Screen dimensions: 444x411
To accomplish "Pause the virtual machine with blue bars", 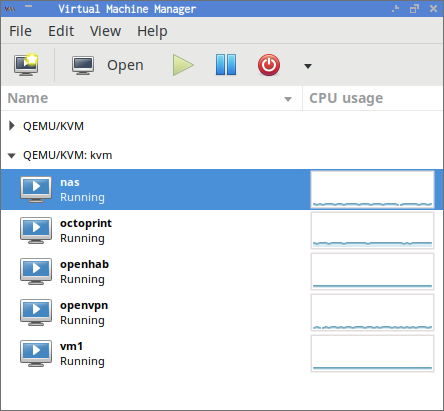I will [x=226, y=65].
